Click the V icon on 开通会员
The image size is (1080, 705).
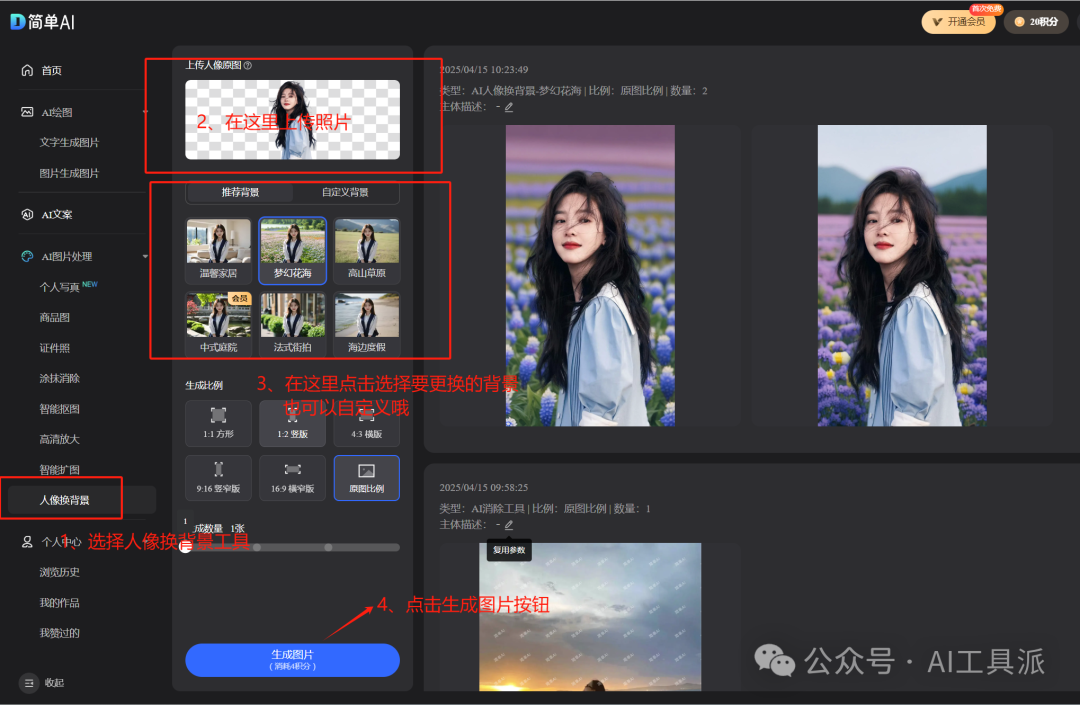click(937, 22)
